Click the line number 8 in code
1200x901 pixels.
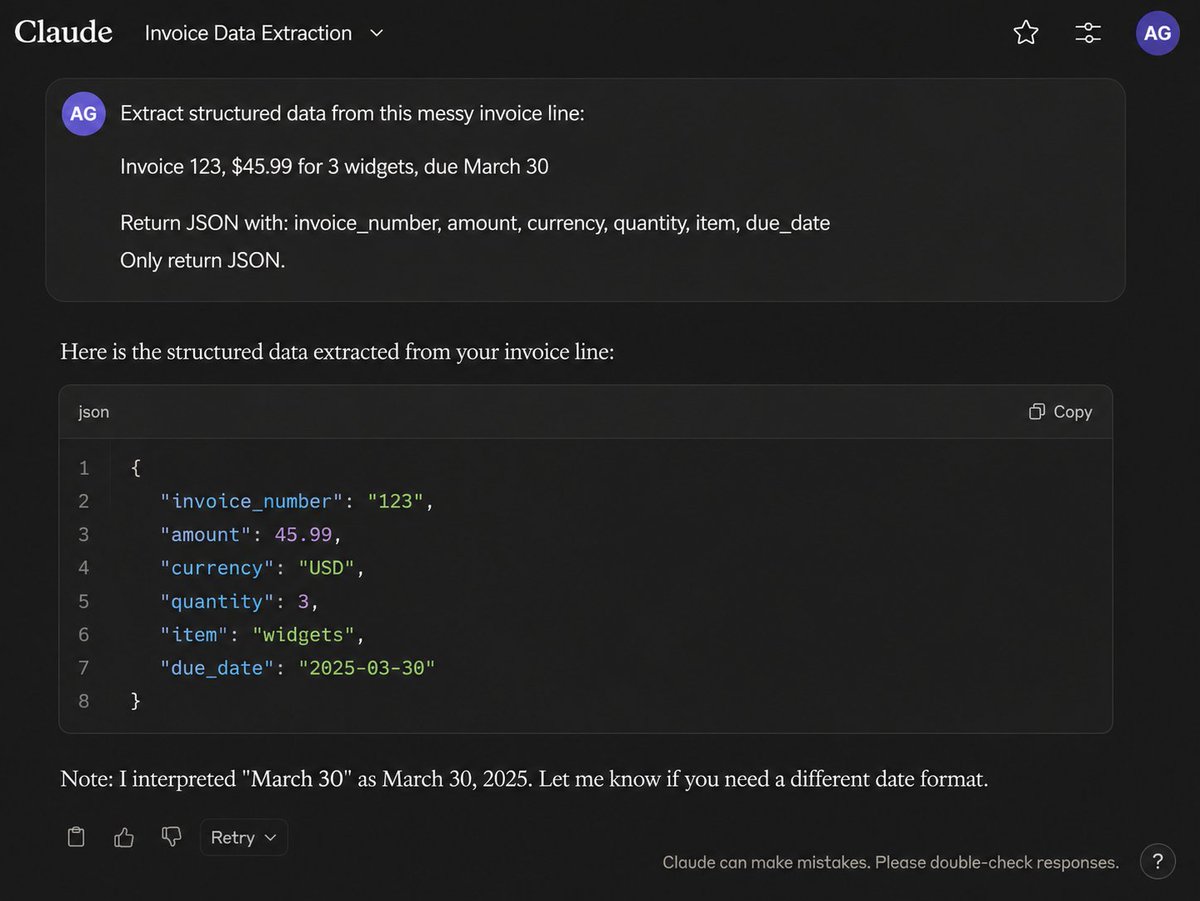[x=84, y=701]
